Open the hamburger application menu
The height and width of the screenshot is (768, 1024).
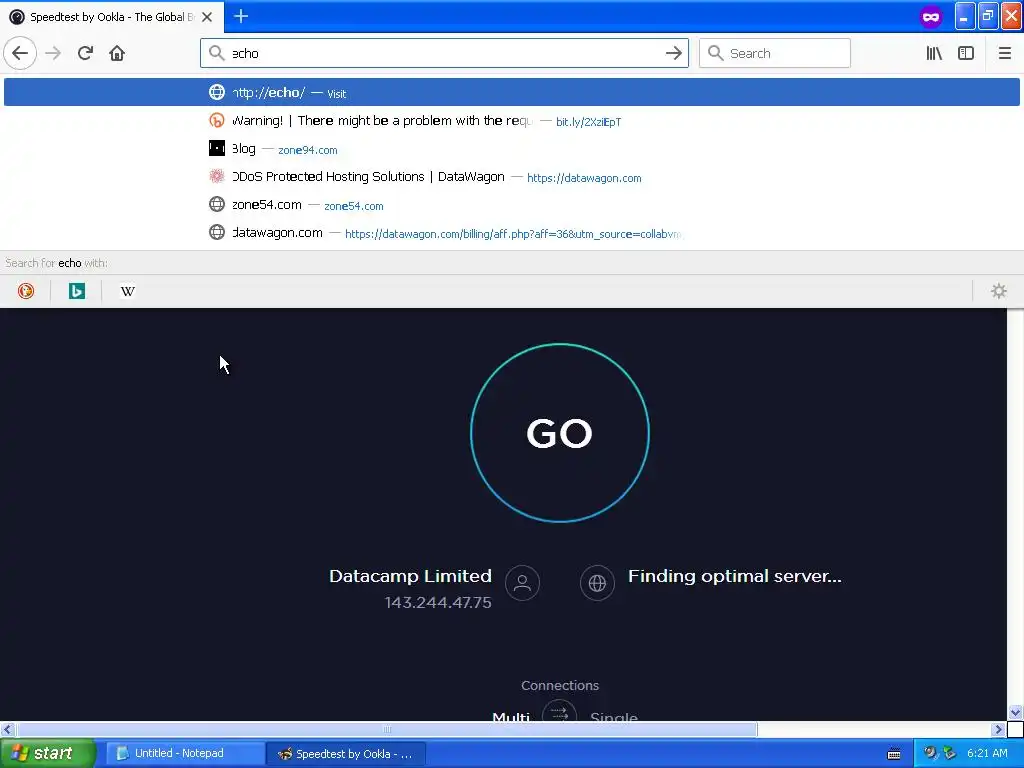[1004, 53]
